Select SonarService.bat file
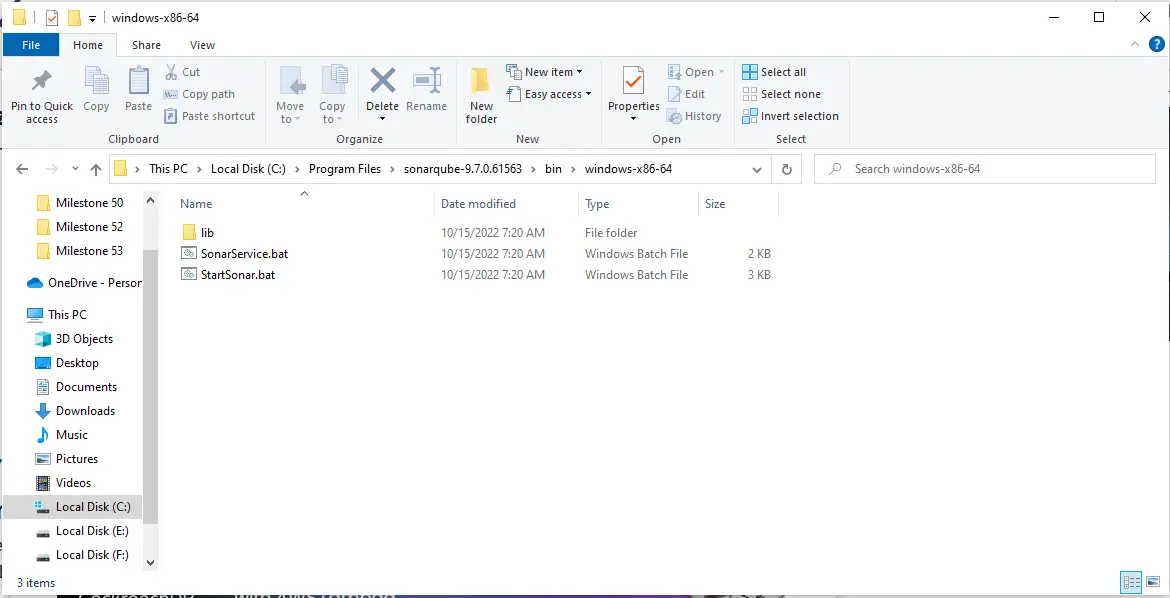This screenshot has width=1170, height=598. [244, 254]
